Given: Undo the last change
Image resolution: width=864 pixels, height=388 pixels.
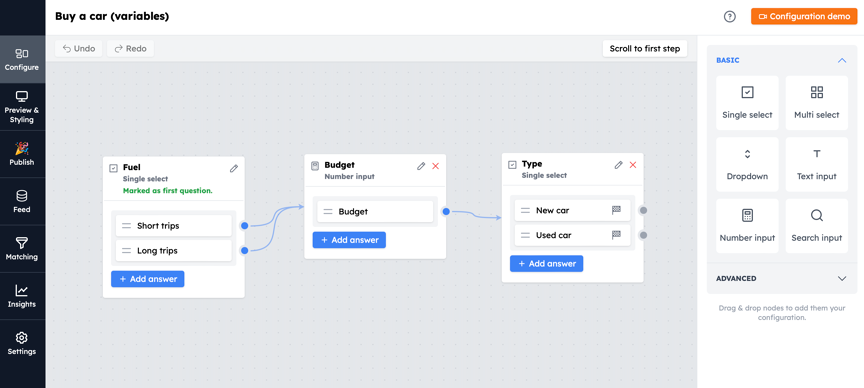Looking at the screenshot, I should tap(79, 48).
